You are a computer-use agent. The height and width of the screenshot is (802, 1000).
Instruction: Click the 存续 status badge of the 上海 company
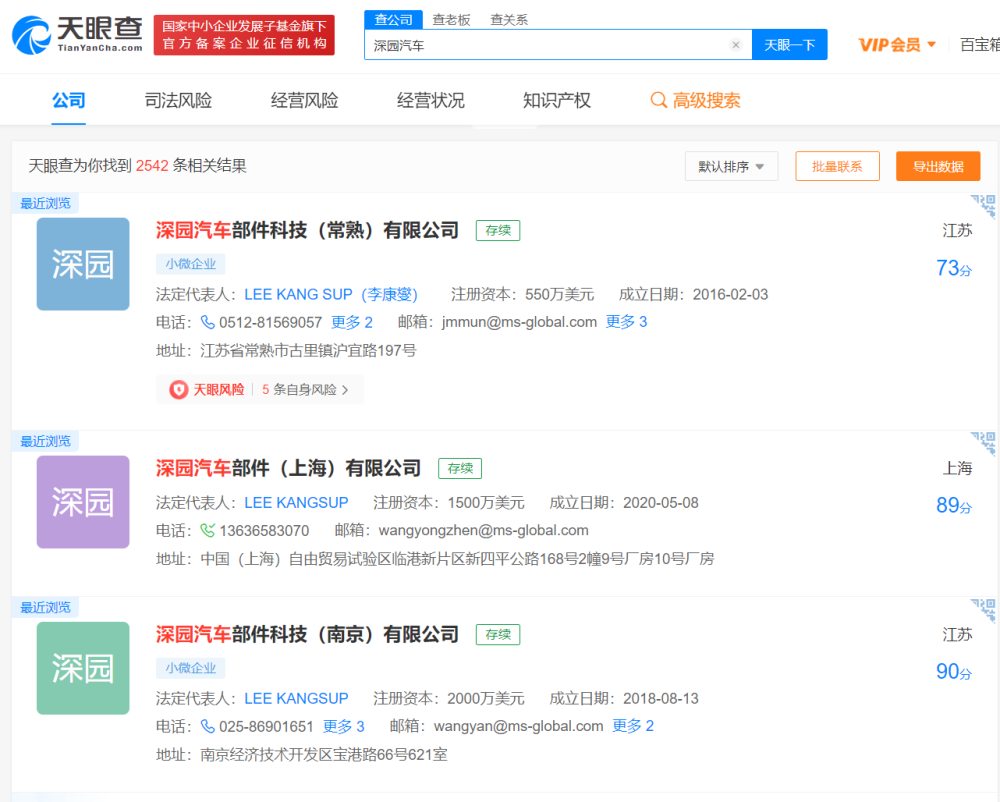(x=460, y=468)
